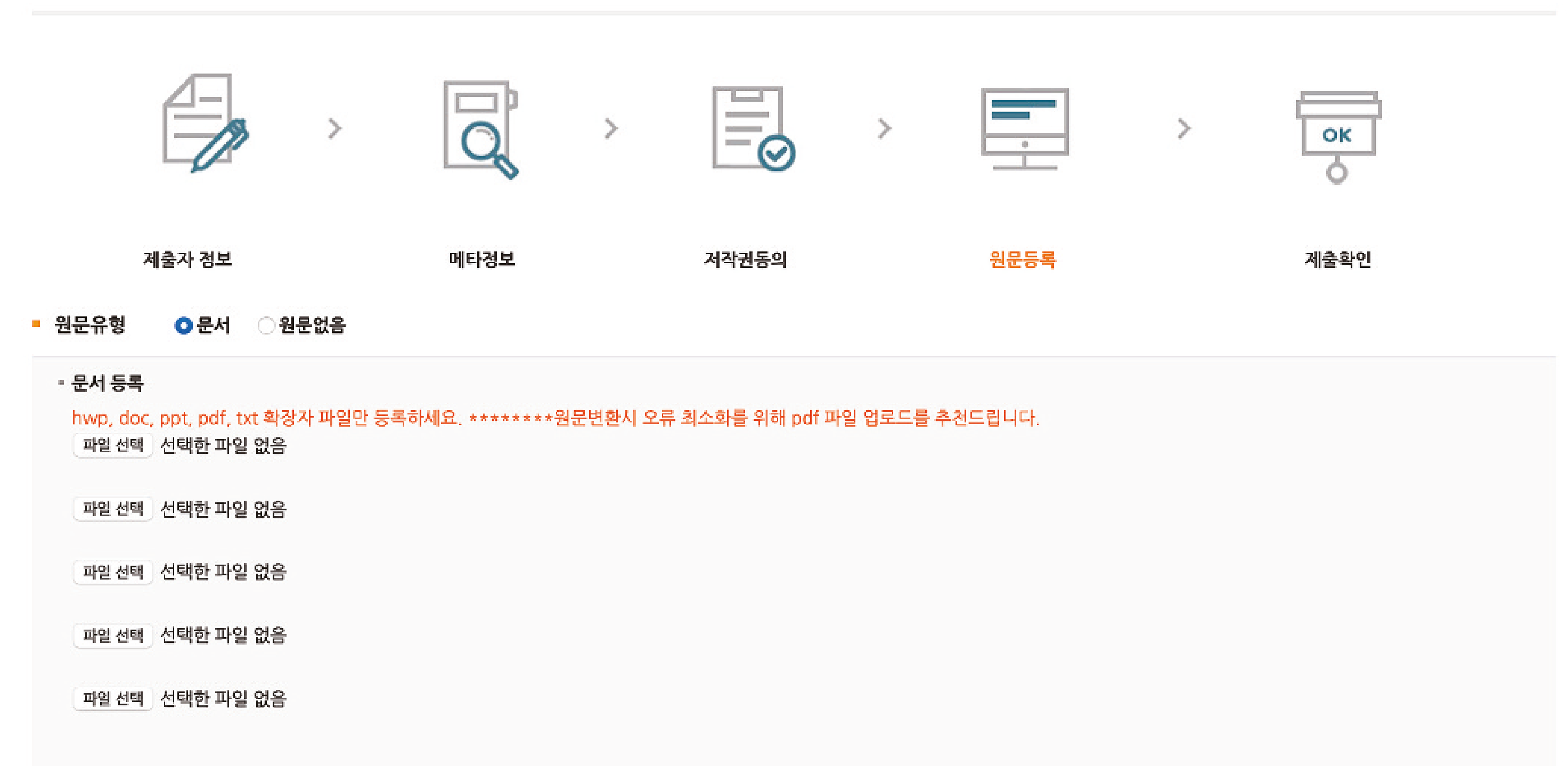Image resolution: width=1568 pixels, height=766 pixels.
Task: Click the 원문없음 label text
Action: click(x=312, y=325)
